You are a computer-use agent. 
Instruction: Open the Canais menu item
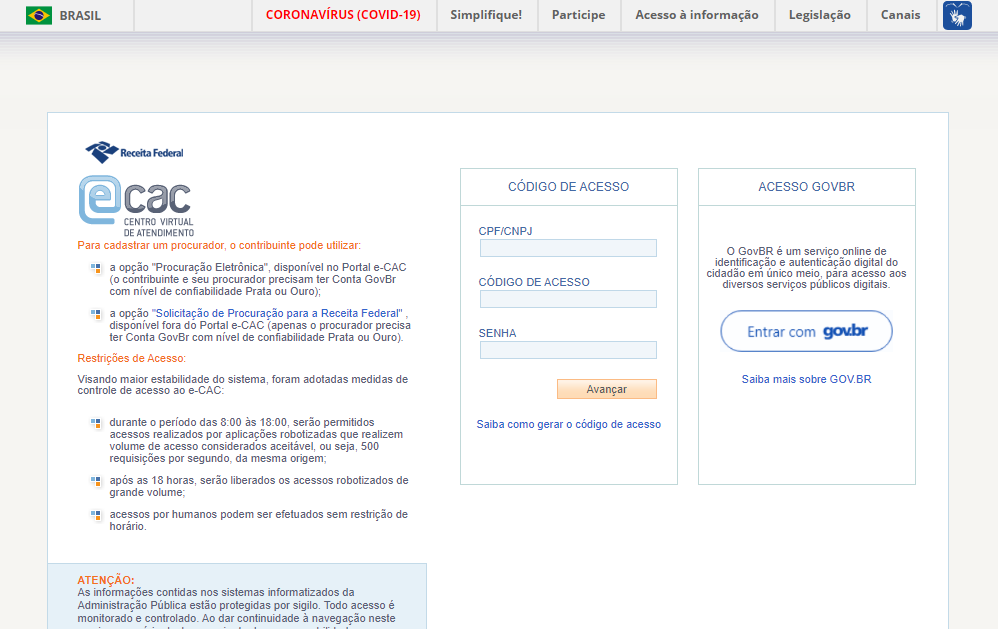[901, 15]
